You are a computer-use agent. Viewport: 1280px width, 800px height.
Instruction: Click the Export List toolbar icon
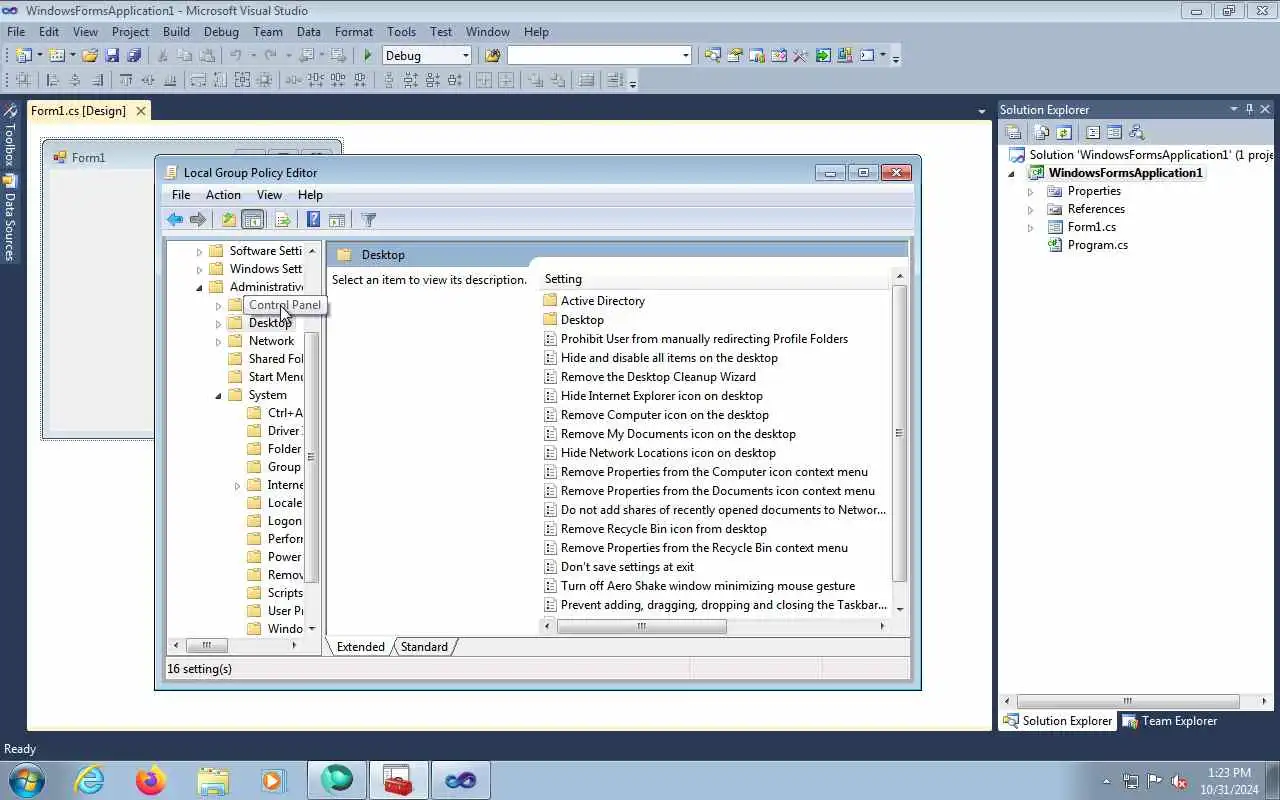283,220
